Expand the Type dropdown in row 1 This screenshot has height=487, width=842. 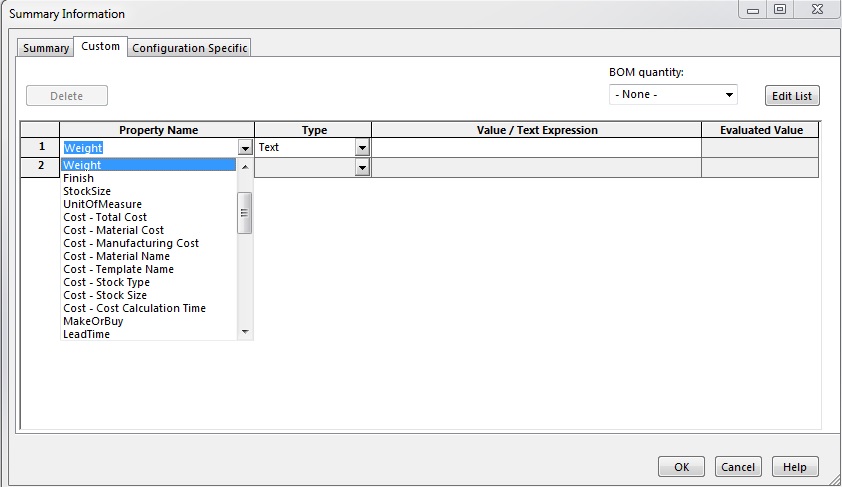tap(362, 147)
